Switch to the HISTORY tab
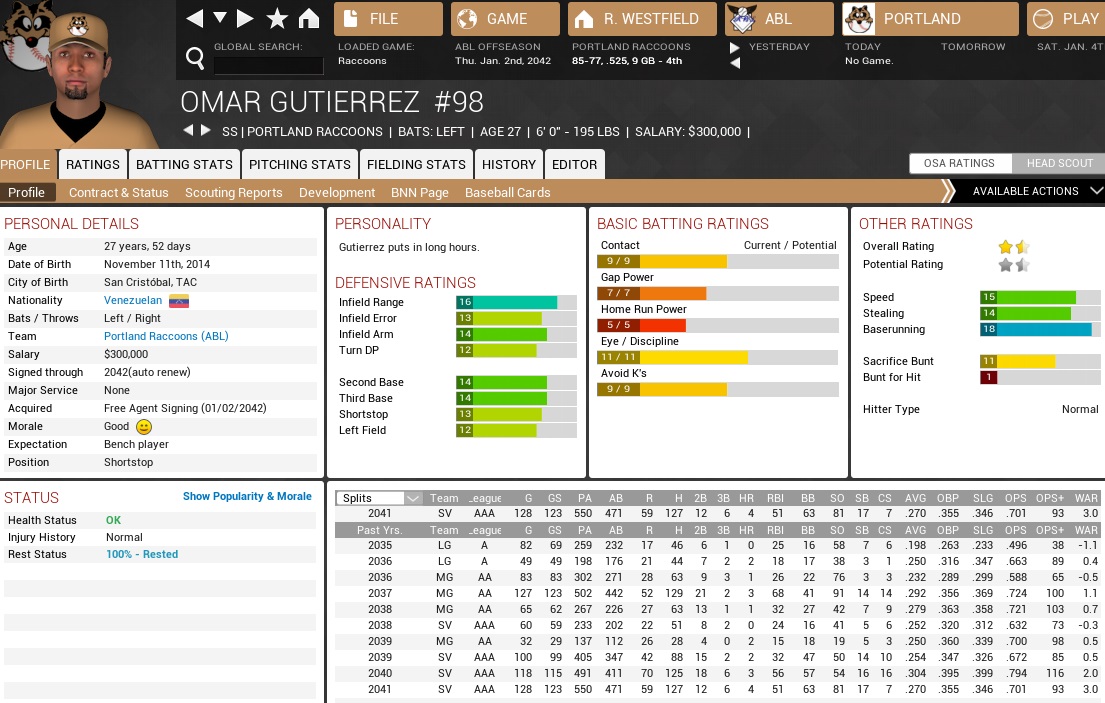Image resolution: width=1105 pixels, height=703 pixels. coord(509,164)
